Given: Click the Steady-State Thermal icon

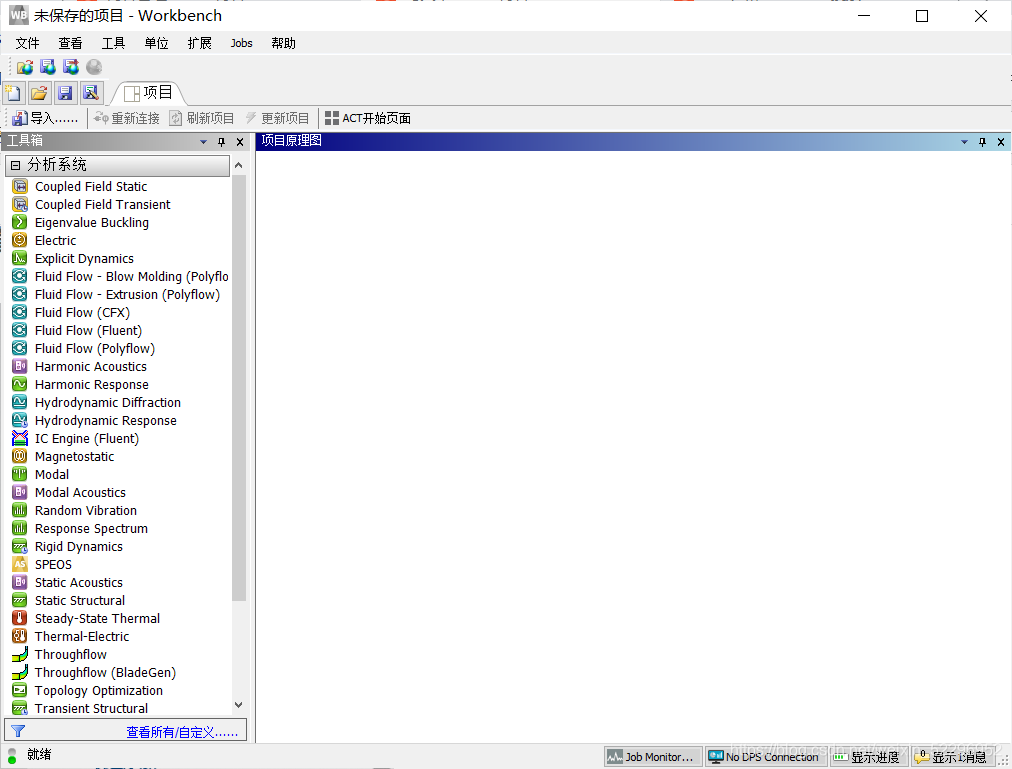Looking at the screenshot, I should pos(20,619).
